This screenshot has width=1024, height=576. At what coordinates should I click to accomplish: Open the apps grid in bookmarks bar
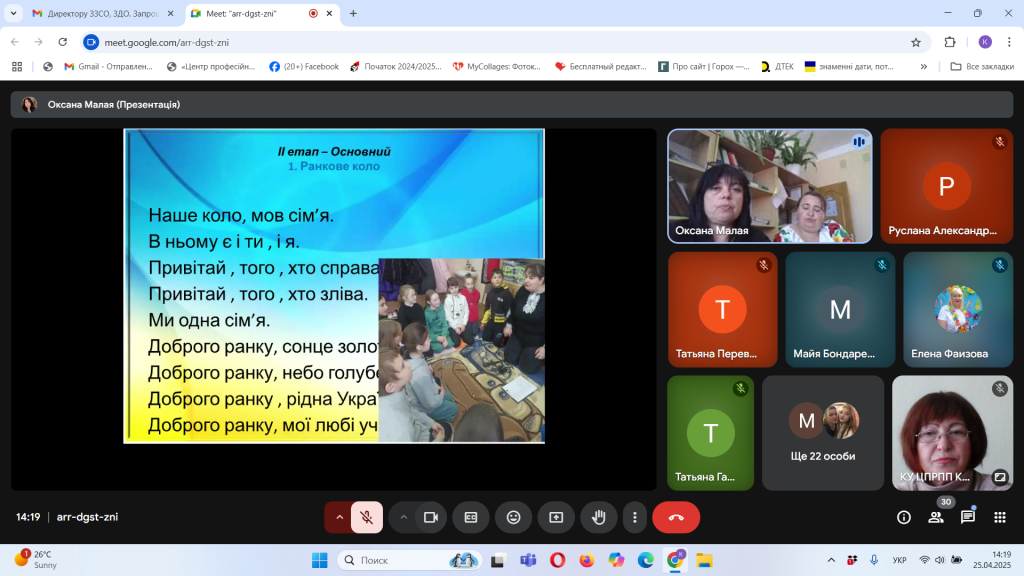tap(17, 67)
